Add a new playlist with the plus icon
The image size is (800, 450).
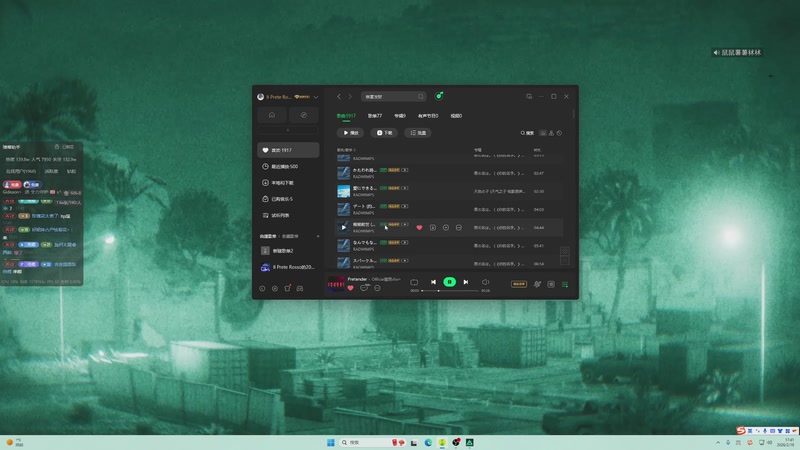(318, 236)
